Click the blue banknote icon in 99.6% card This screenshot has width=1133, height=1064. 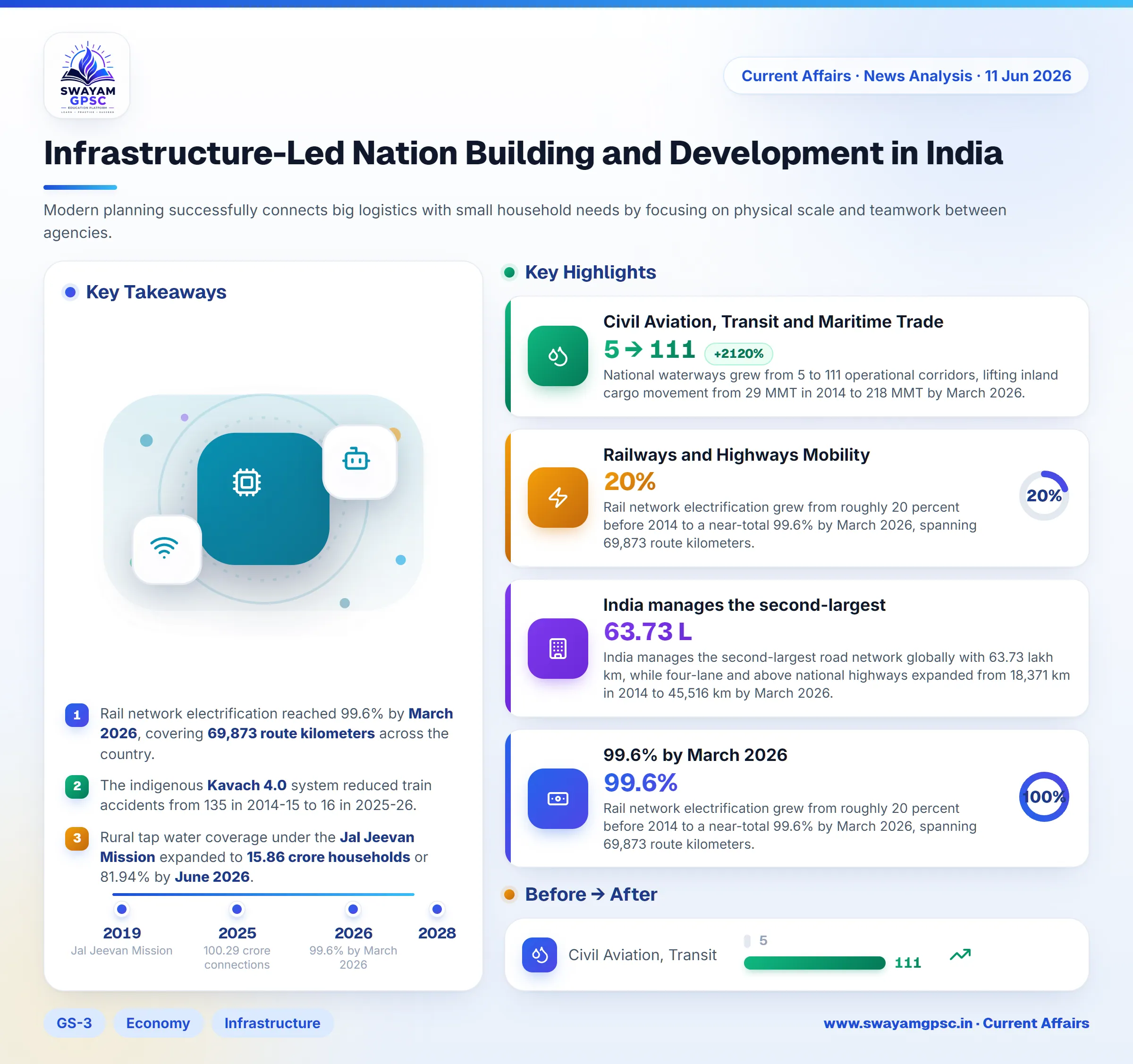coord(558,798)
